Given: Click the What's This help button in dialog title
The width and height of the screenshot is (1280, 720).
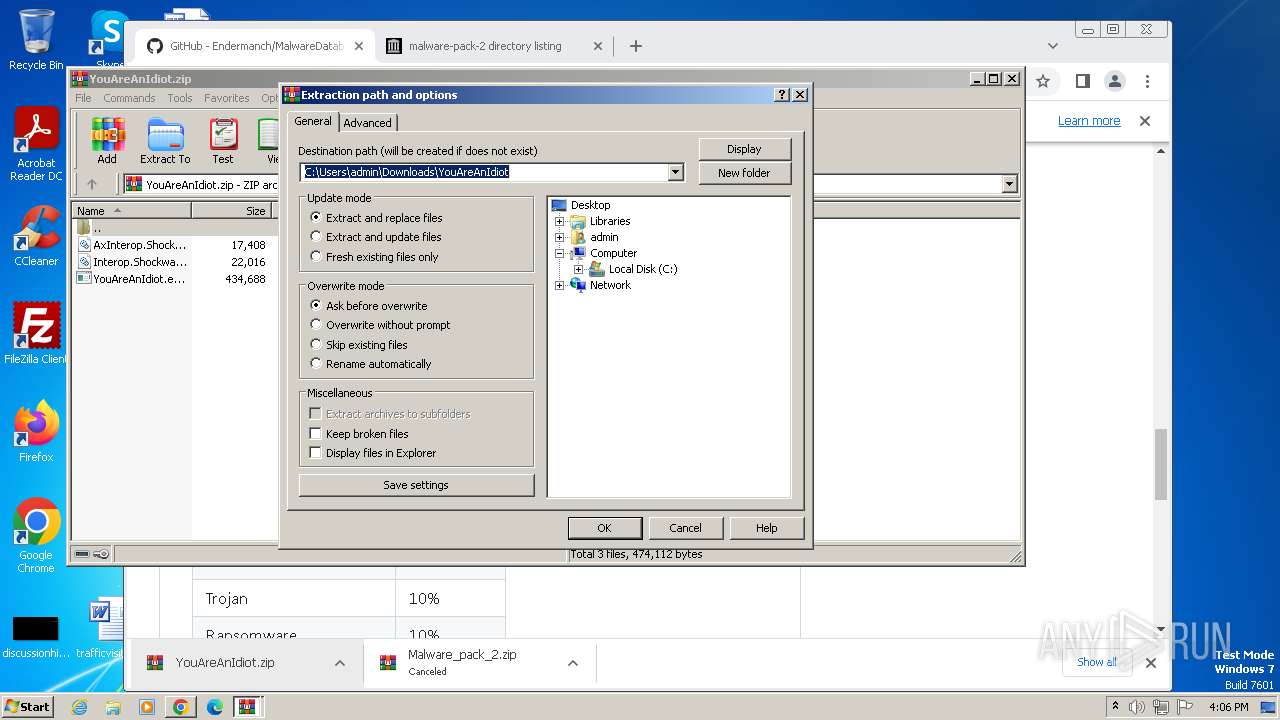Looking at the screenshot, I should 782,95.
